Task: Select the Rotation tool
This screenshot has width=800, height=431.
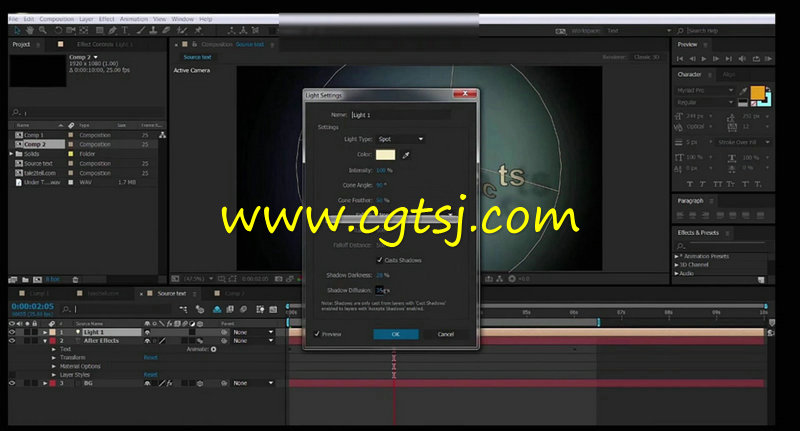Action: tap(58, 31)
